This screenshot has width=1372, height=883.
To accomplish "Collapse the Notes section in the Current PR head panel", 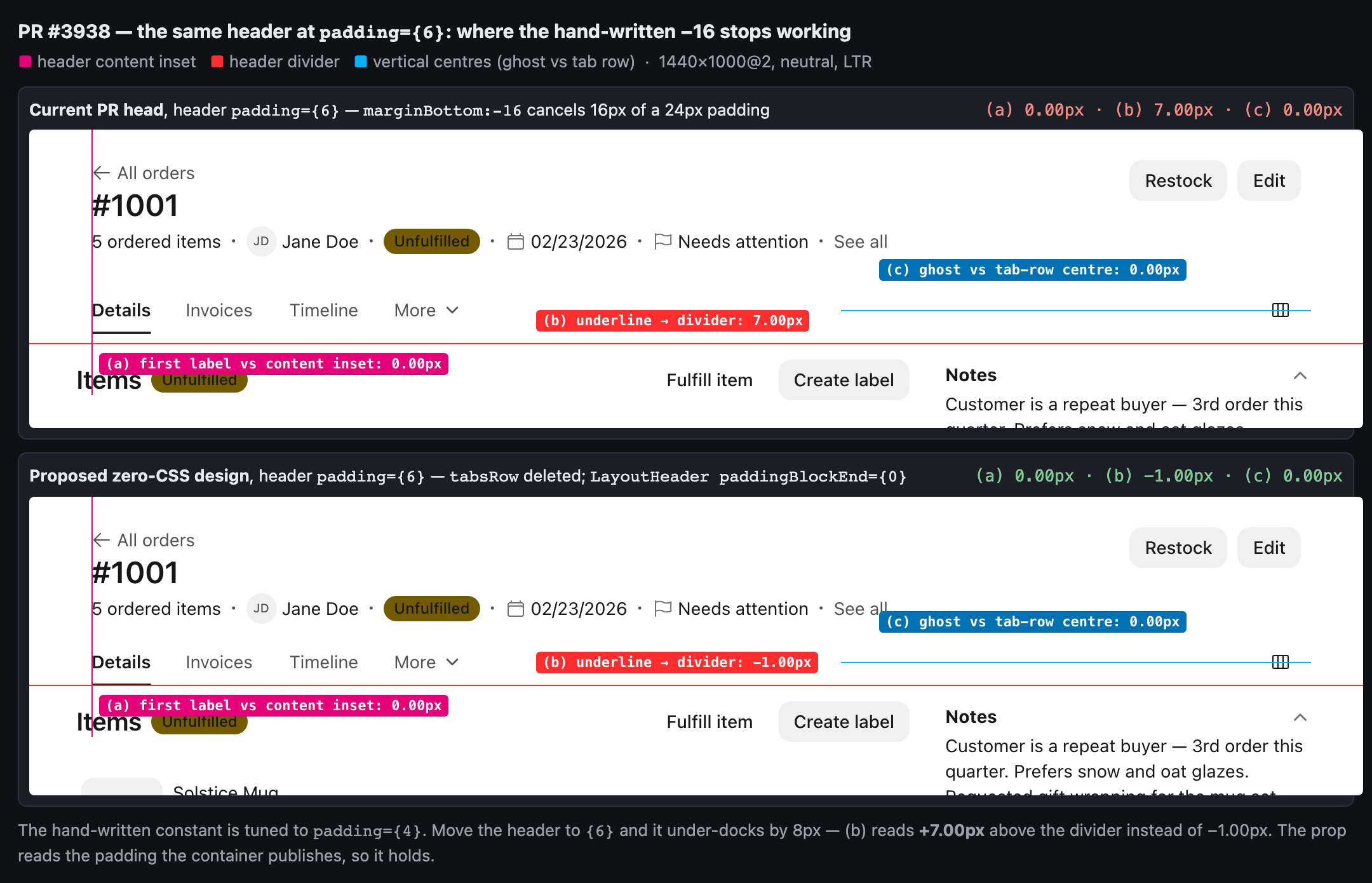I will [x=1300, y=375].
